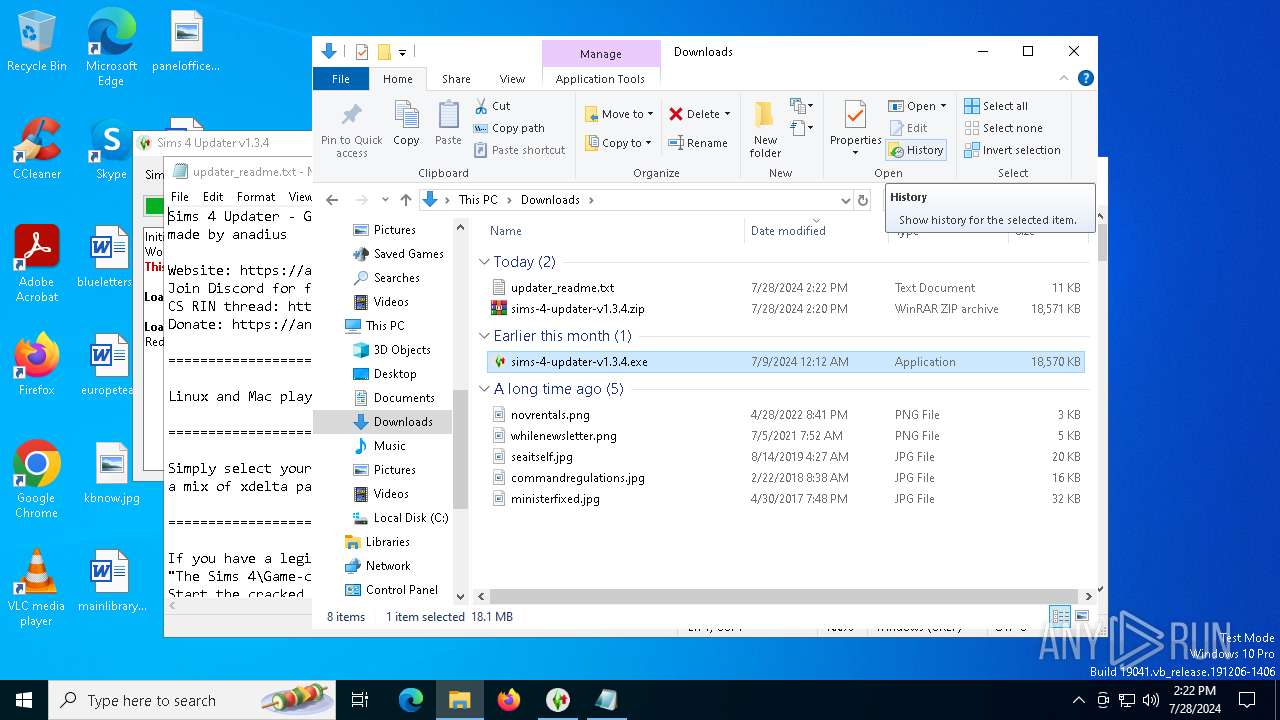Image resolution: width=1280 pixels, height=720 pixels.
Task: Collapse A long time ago group
Action: click(484, 389)
